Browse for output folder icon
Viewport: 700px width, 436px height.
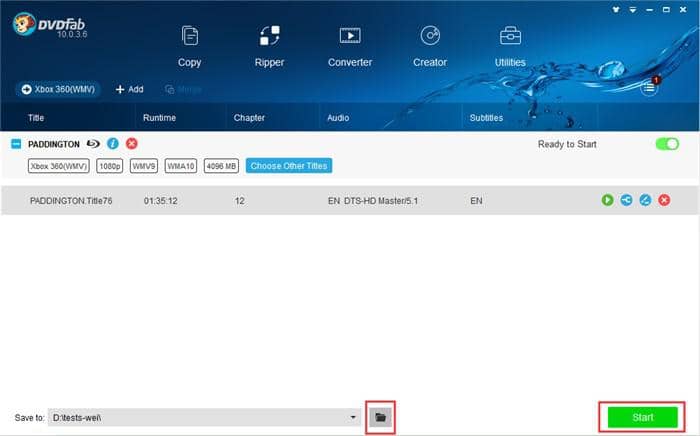pyautogui.click(x=380, y=417)
